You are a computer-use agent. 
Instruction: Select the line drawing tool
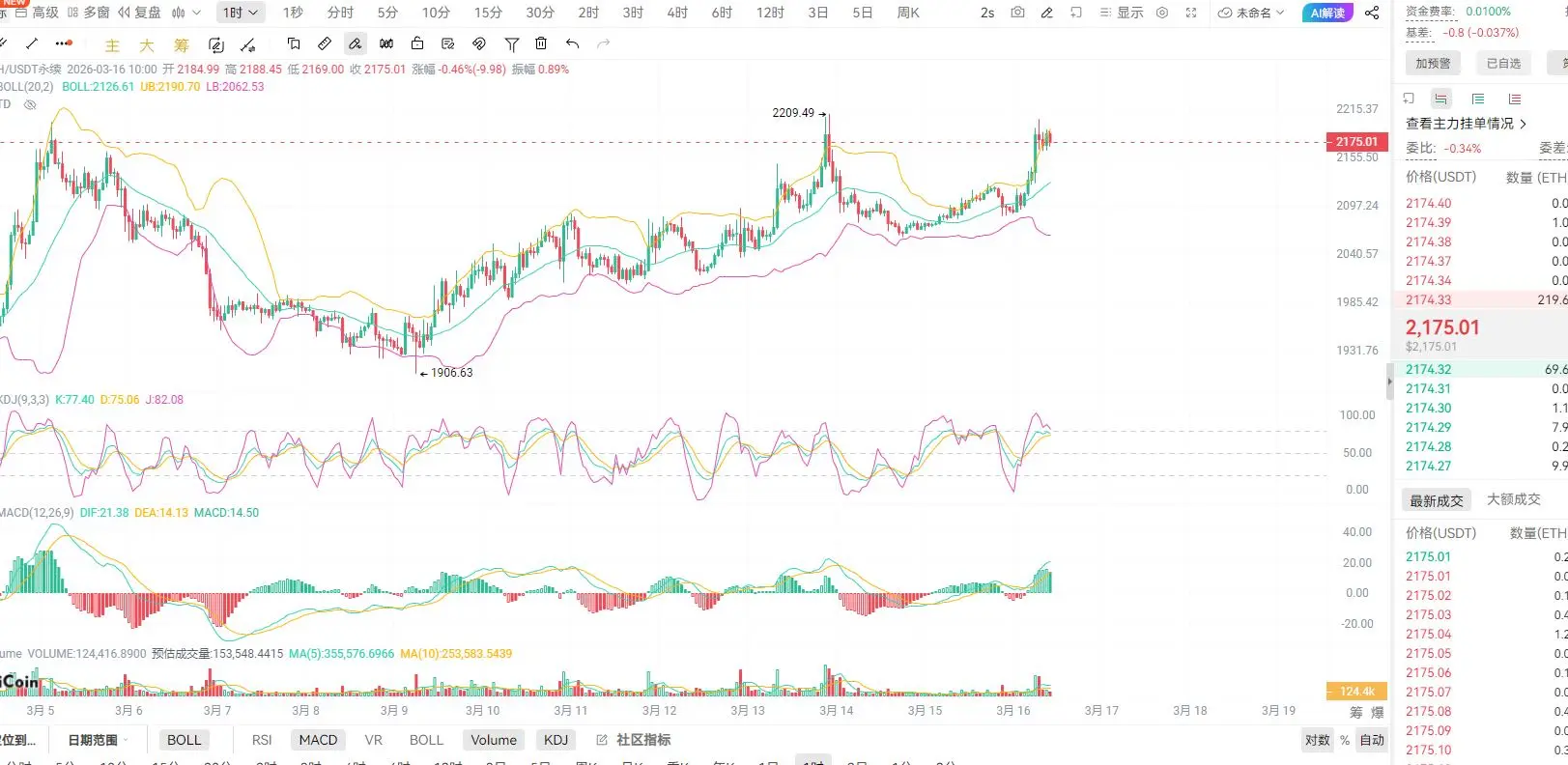tap(32, 43)
